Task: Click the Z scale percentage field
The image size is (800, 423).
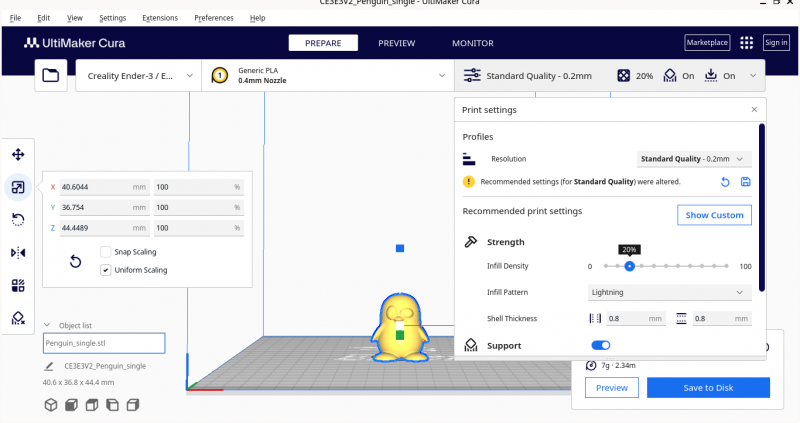Action: point(199,228)
